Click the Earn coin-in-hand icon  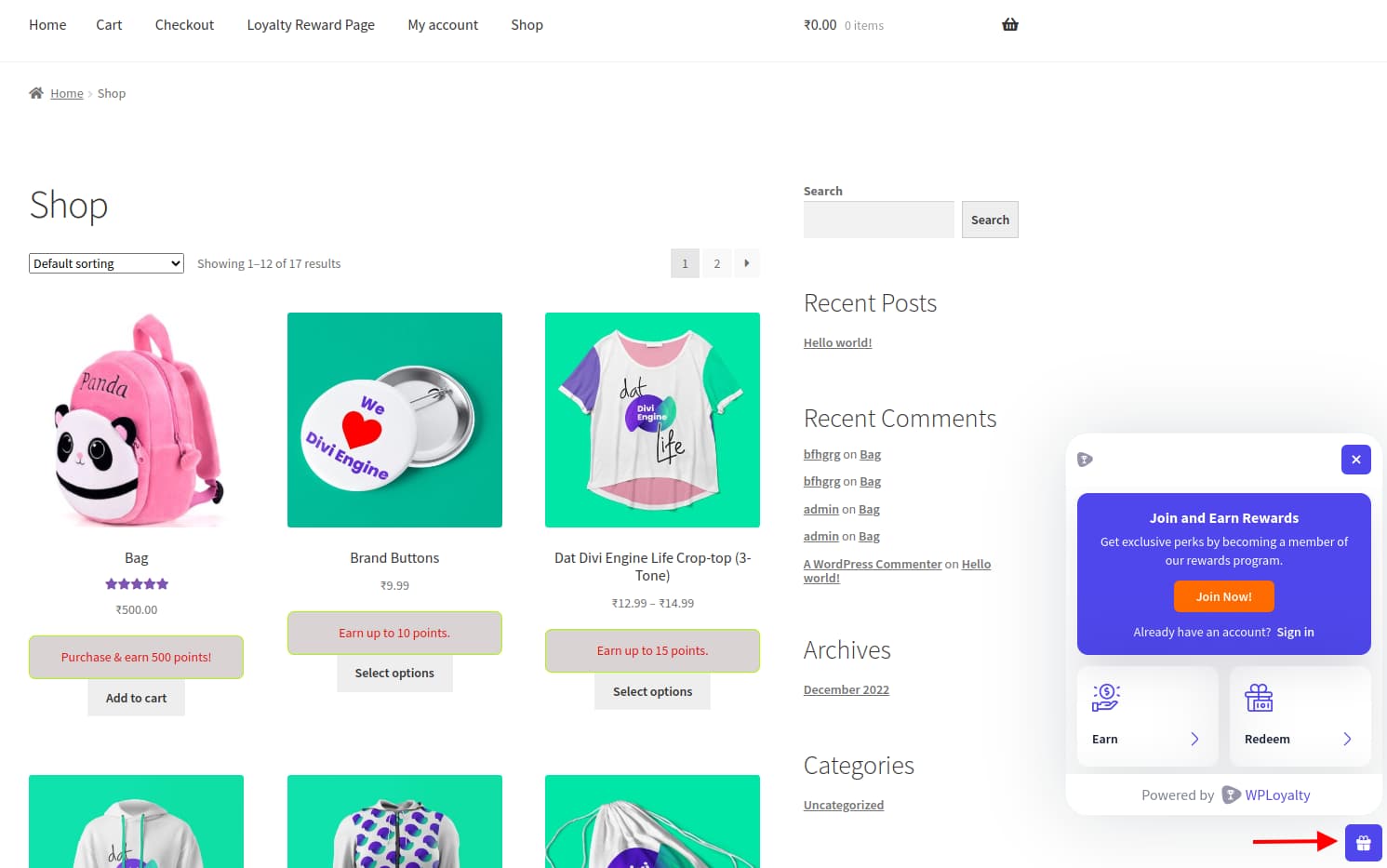click(x=1105, y=697)
